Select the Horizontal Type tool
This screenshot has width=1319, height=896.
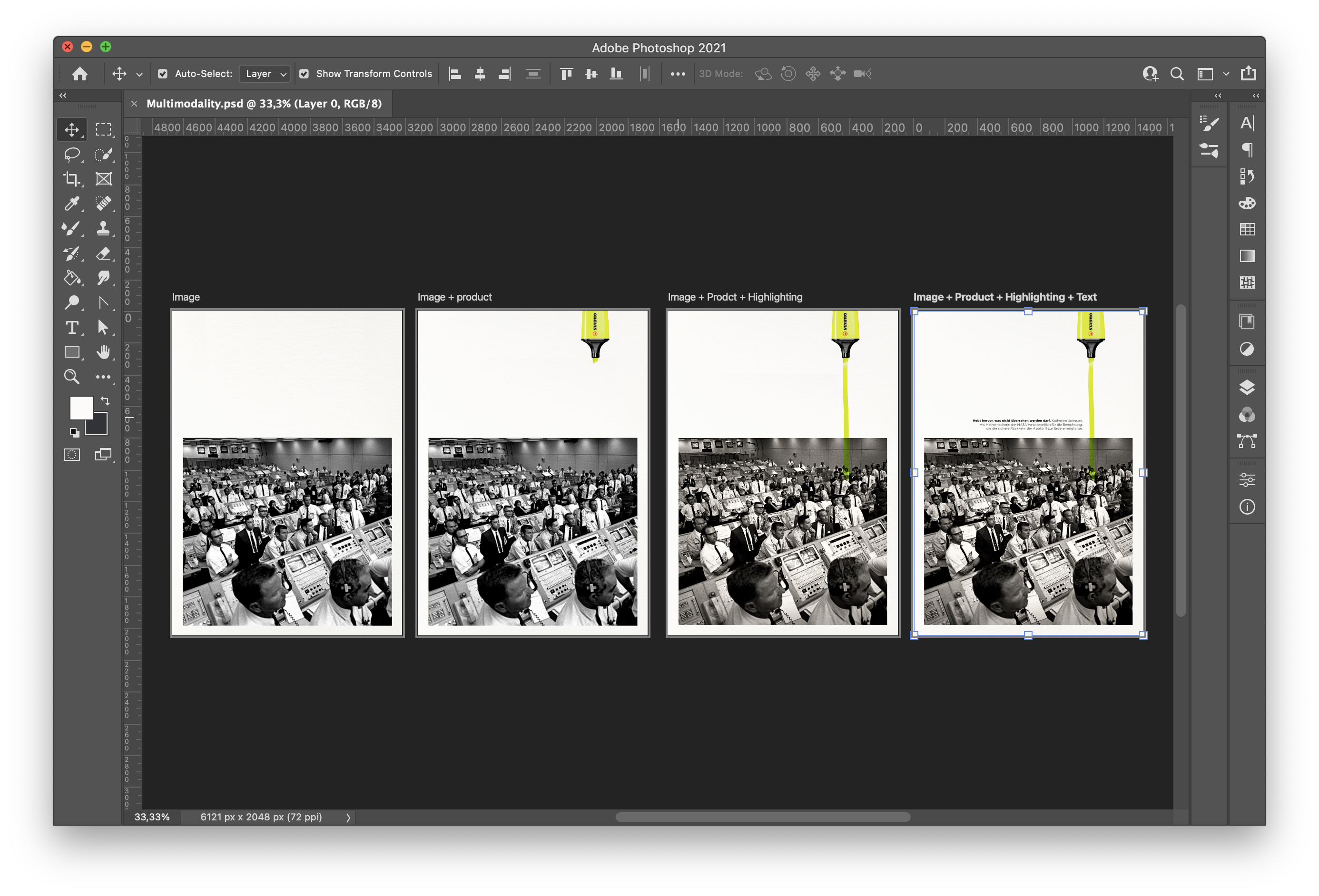72,327
